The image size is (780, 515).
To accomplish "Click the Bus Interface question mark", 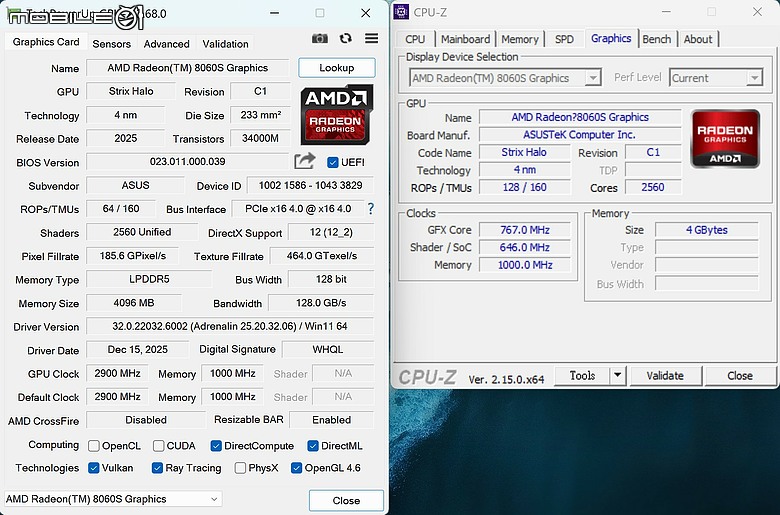I will (371, 208).
